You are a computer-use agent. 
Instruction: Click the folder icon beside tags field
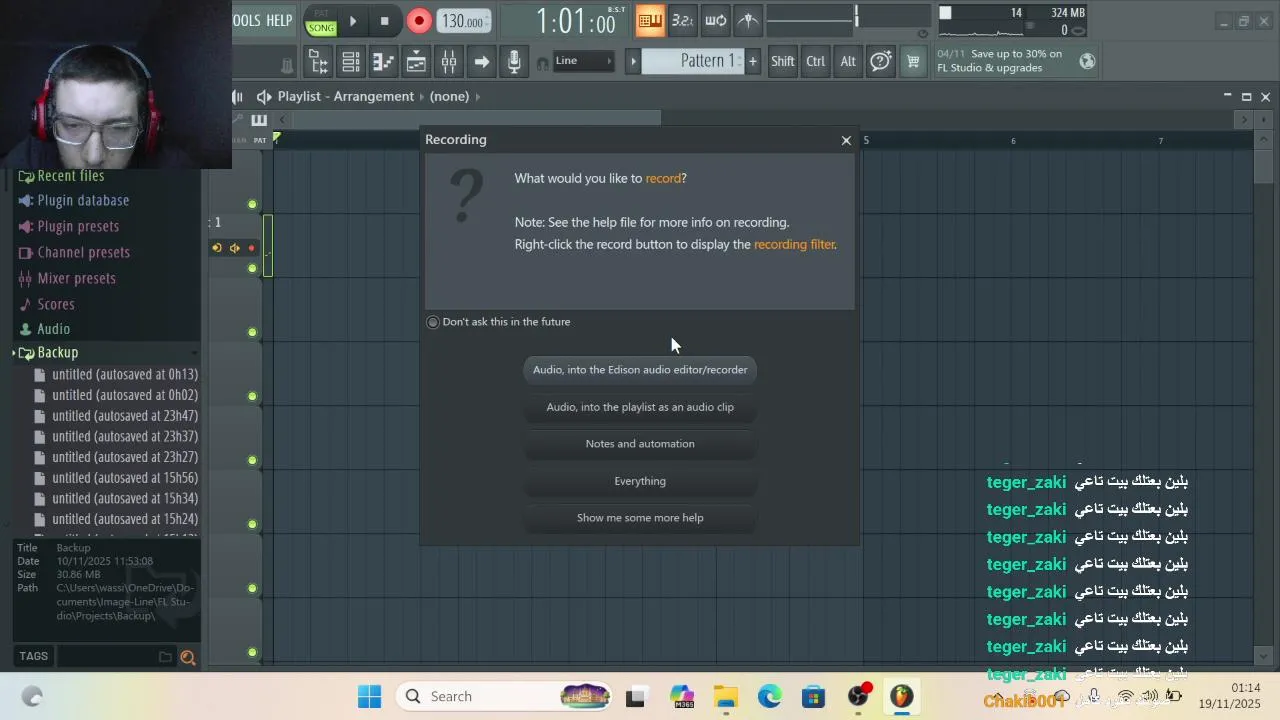[x=165, y=657]
